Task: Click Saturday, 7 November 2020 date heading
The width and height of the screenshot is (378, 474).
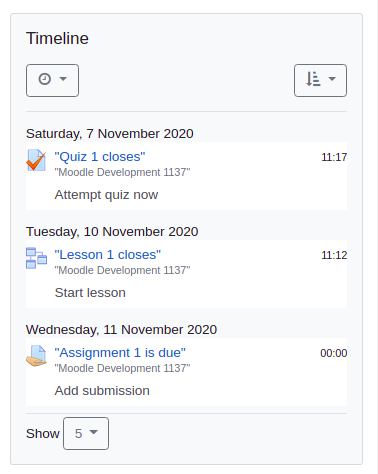Action: 110,134
